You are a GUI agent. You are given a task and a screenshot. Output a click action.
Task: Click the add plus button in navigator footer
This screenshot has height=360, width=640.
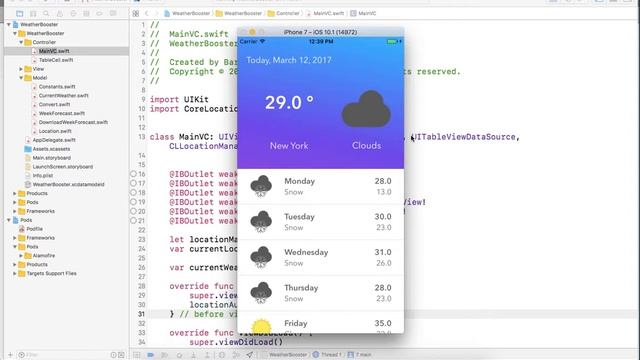click(x=11, y=355)
